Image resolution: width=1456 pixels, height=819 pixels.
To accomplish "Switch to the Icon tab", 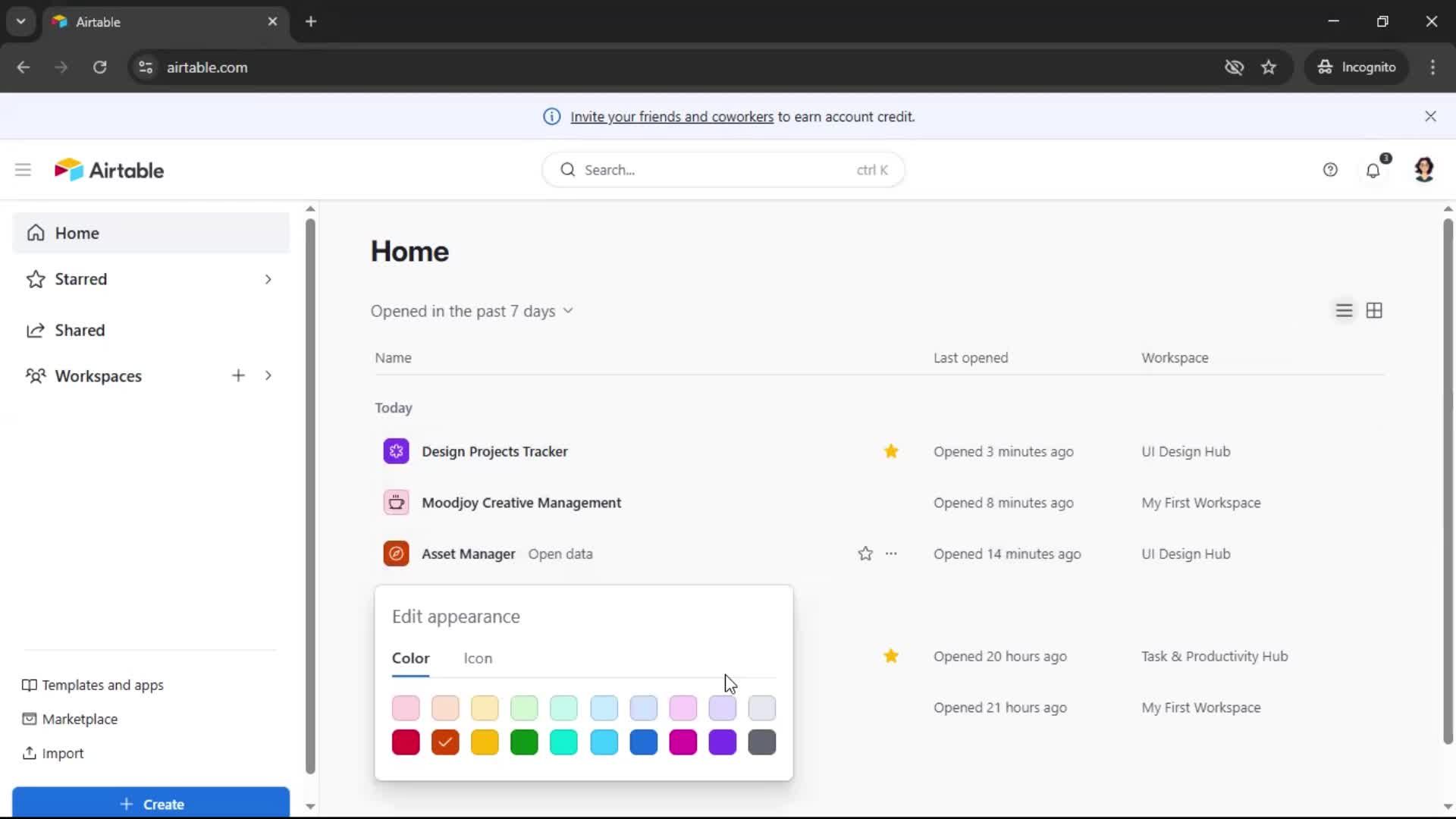I will click(478, 658).
